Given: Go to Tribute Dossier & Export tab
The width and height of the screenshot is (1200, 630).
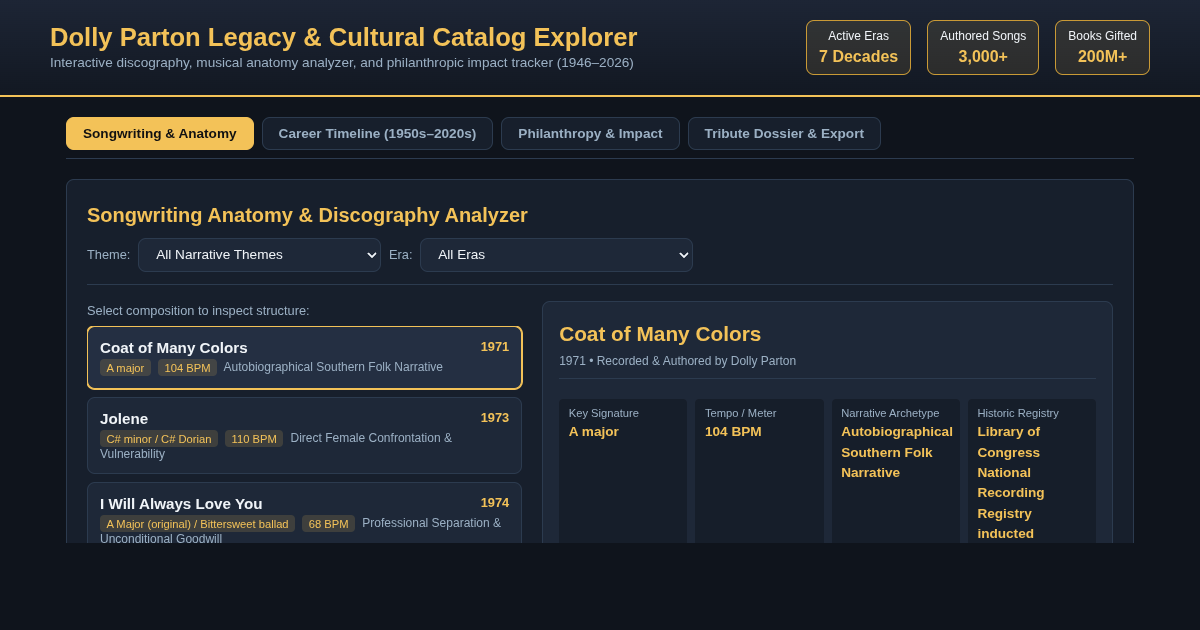Looking at the screenshot, I should (784, 133).
